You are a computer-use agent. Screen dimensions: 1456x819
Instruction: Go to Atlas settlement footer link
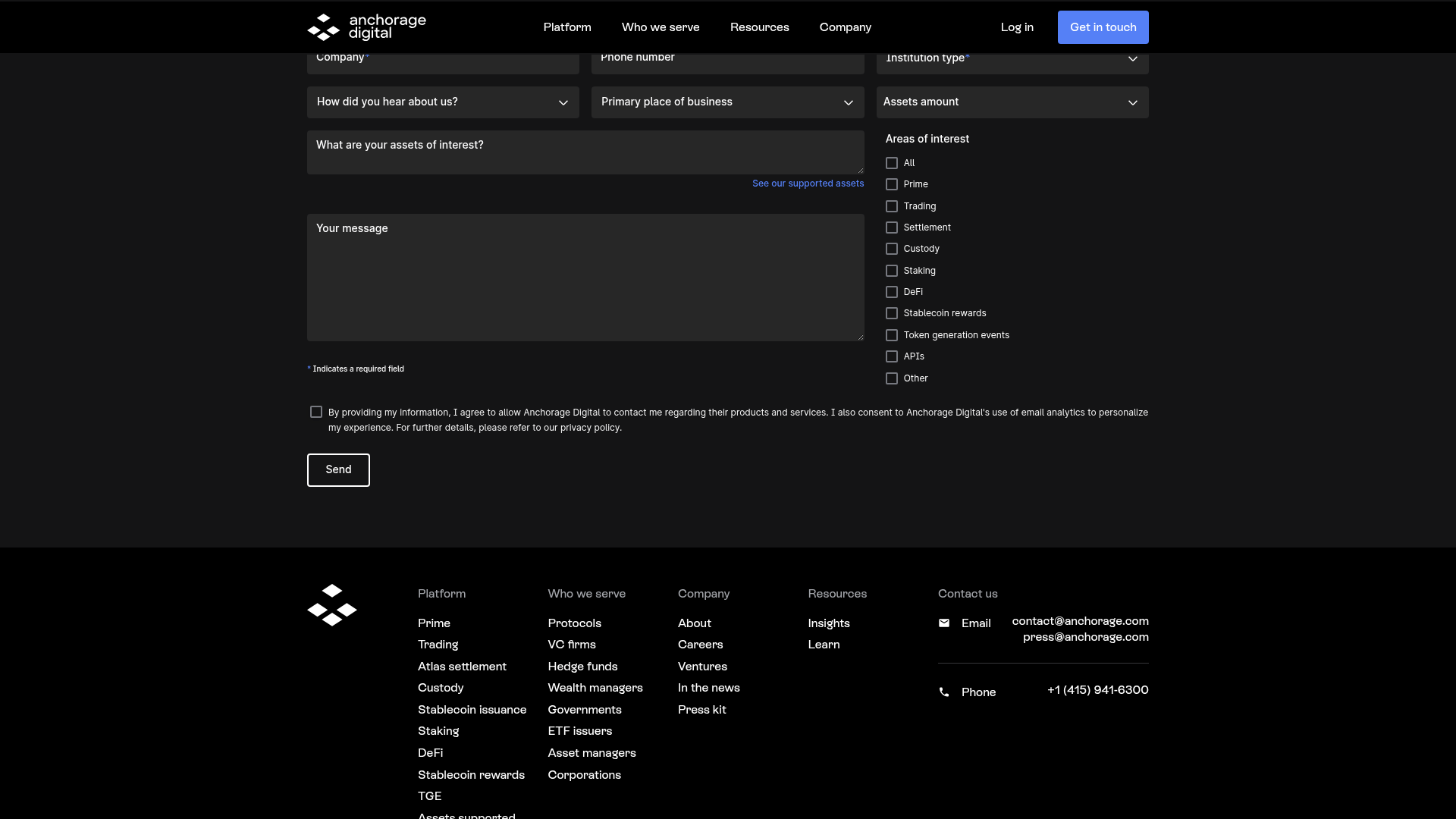(x=462, y=667)
